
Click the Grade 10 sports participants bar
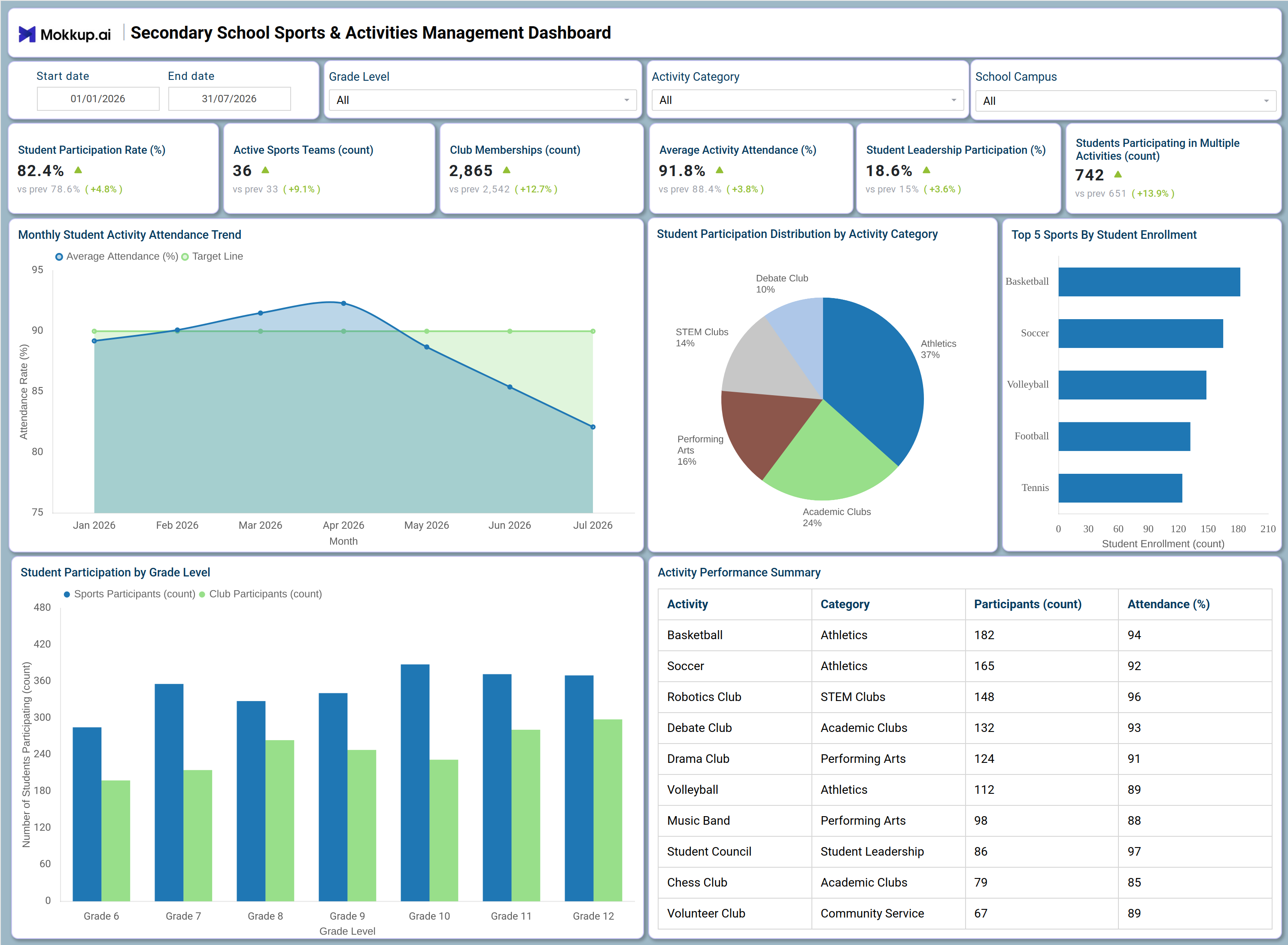[x=415, y=783]
